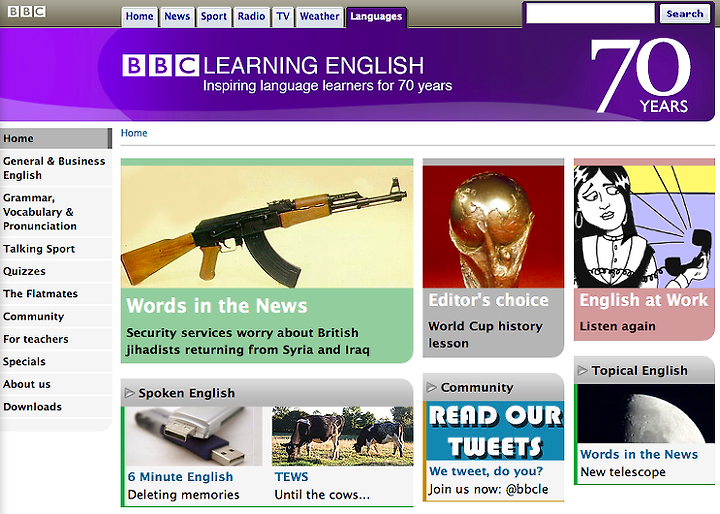Image resolution: width=720 pixels, height=514 pixels.
Task: Click the 70 Years anniversary emblem
Action: click(642, 76)
